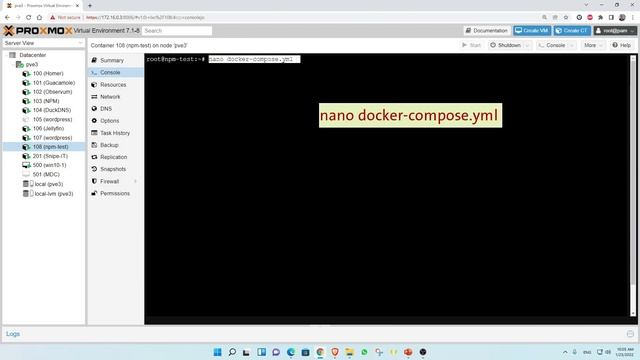The height and width of the screenshot is (360, 640).
Task: Expand the Firewall submenu arrow
Action: pos(136,181)
